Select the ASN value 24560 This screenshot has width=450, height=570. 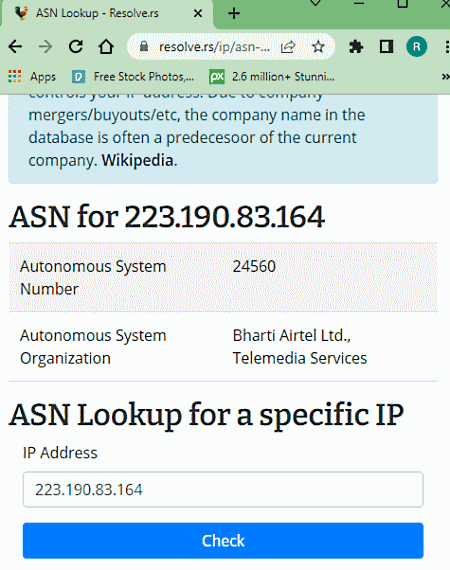coord(254,266)
